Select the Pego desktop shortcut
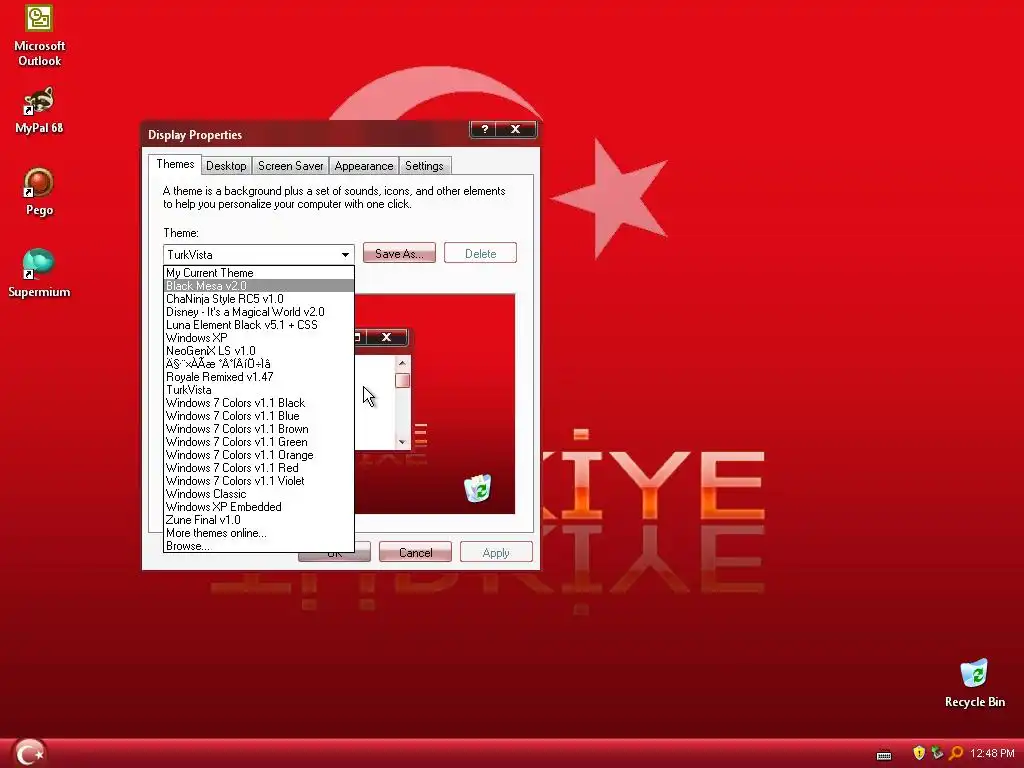1024x768 pixels. [39, 192]
